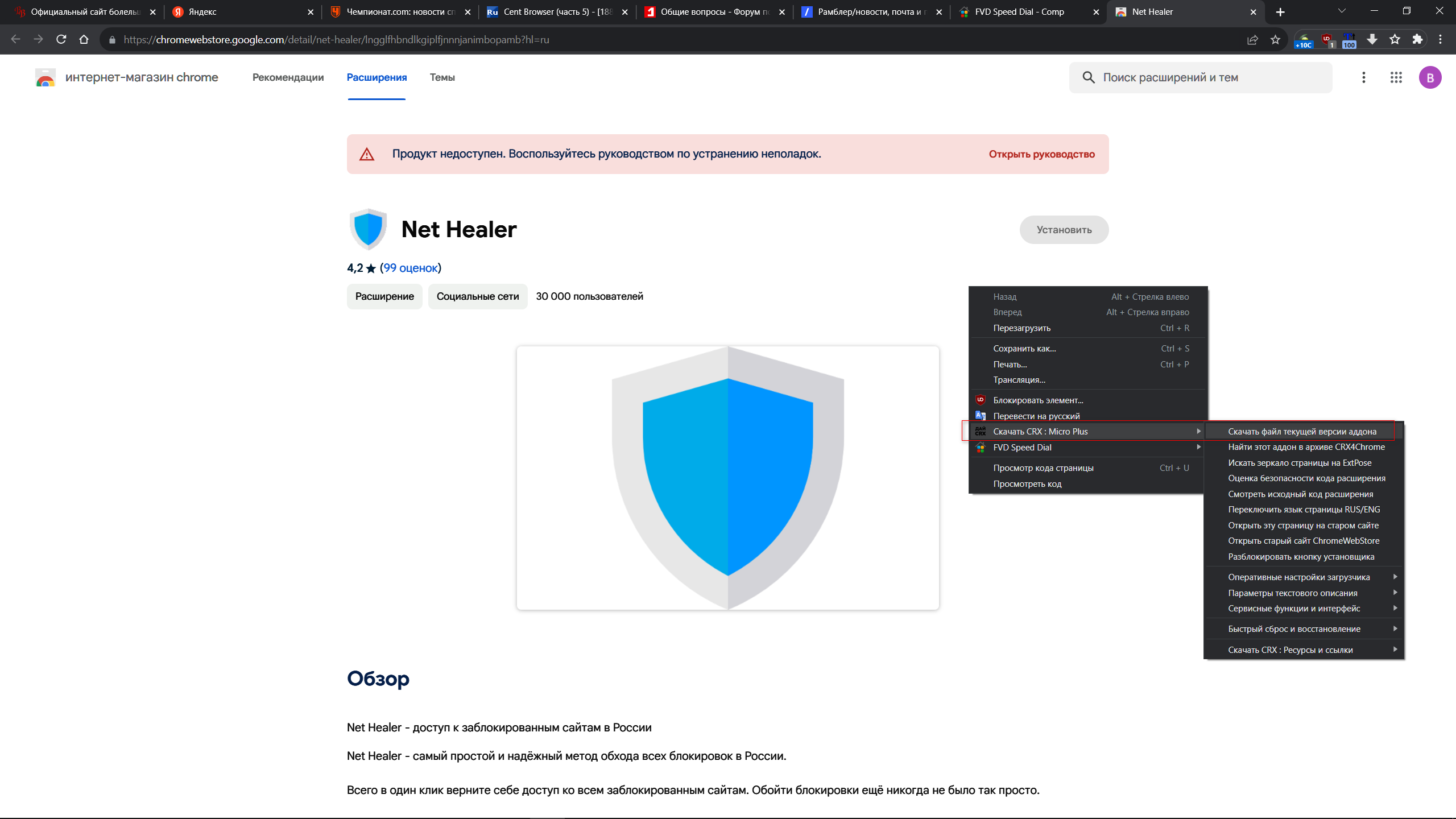The height and width of the screenshot is (819, 1456).
Task: Click the large shield preview image
Action: tap(727, 478)
